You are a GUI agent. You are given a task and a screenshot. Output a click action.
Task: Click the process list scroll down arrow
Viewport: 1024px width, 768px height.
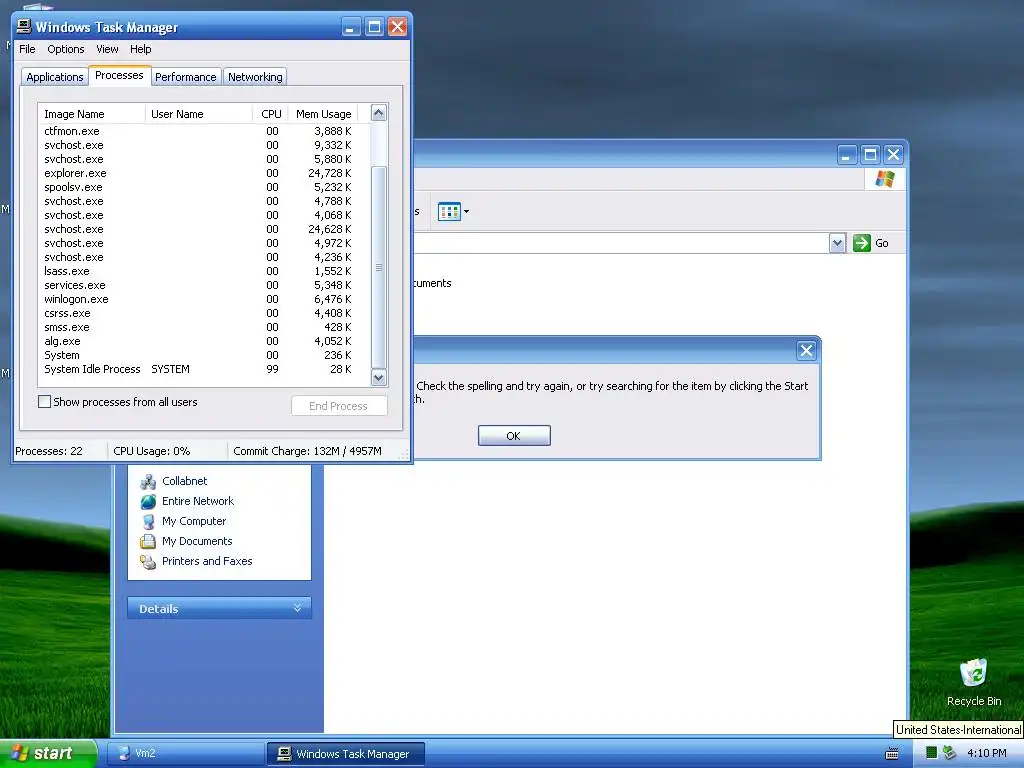(379, 377)
